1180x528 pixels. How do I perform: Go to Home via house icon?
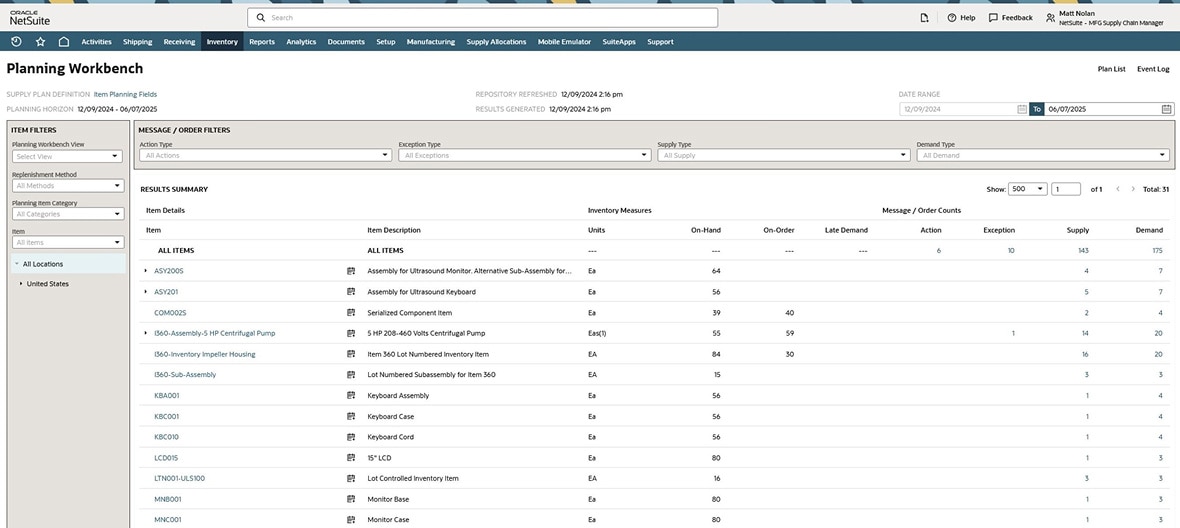tap(64, 42)
